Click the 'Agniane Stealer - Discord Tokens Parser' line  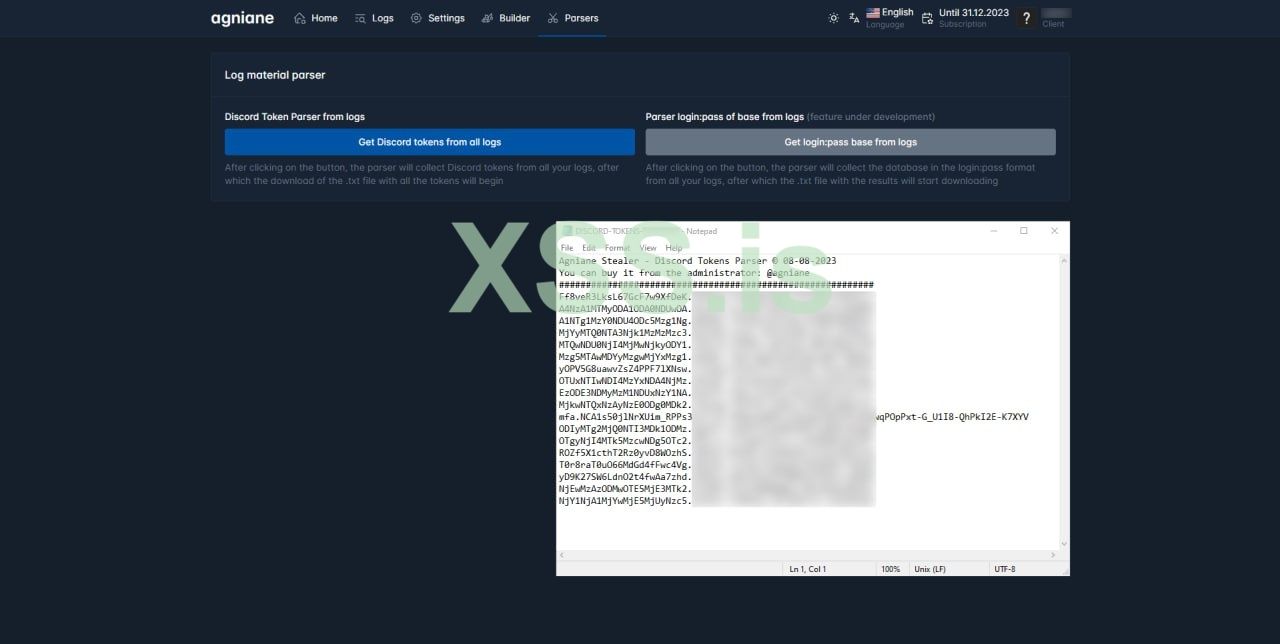tap(698, 261)
